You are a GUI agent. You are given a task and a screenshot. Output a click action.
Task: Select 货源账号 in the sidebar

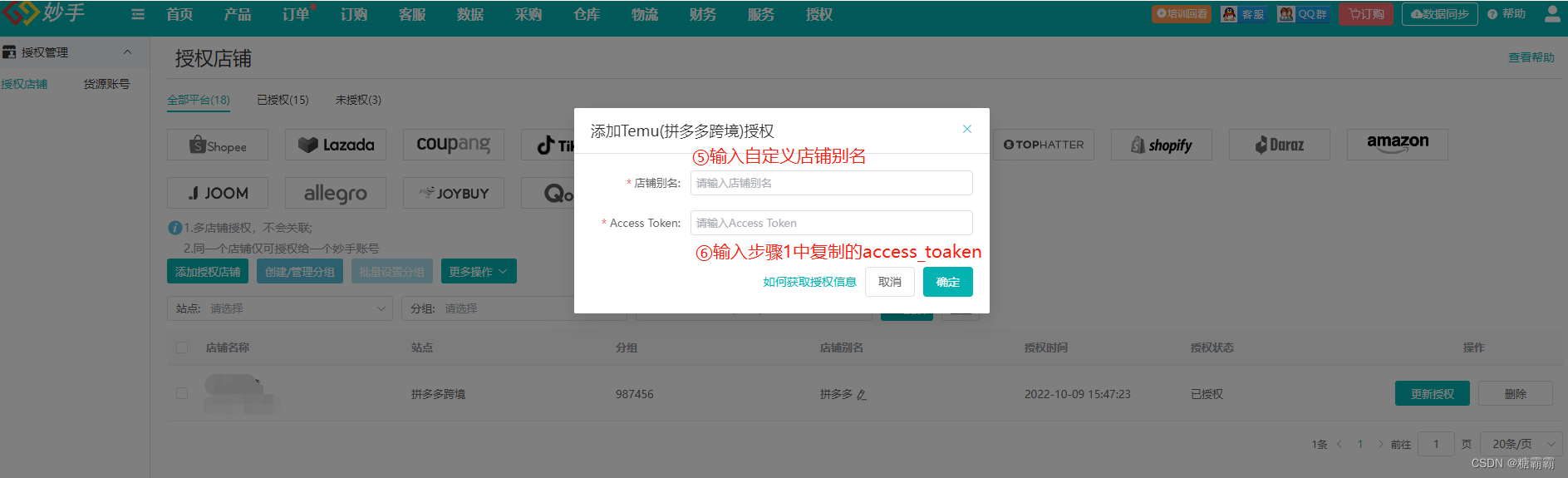coord(106,84)
